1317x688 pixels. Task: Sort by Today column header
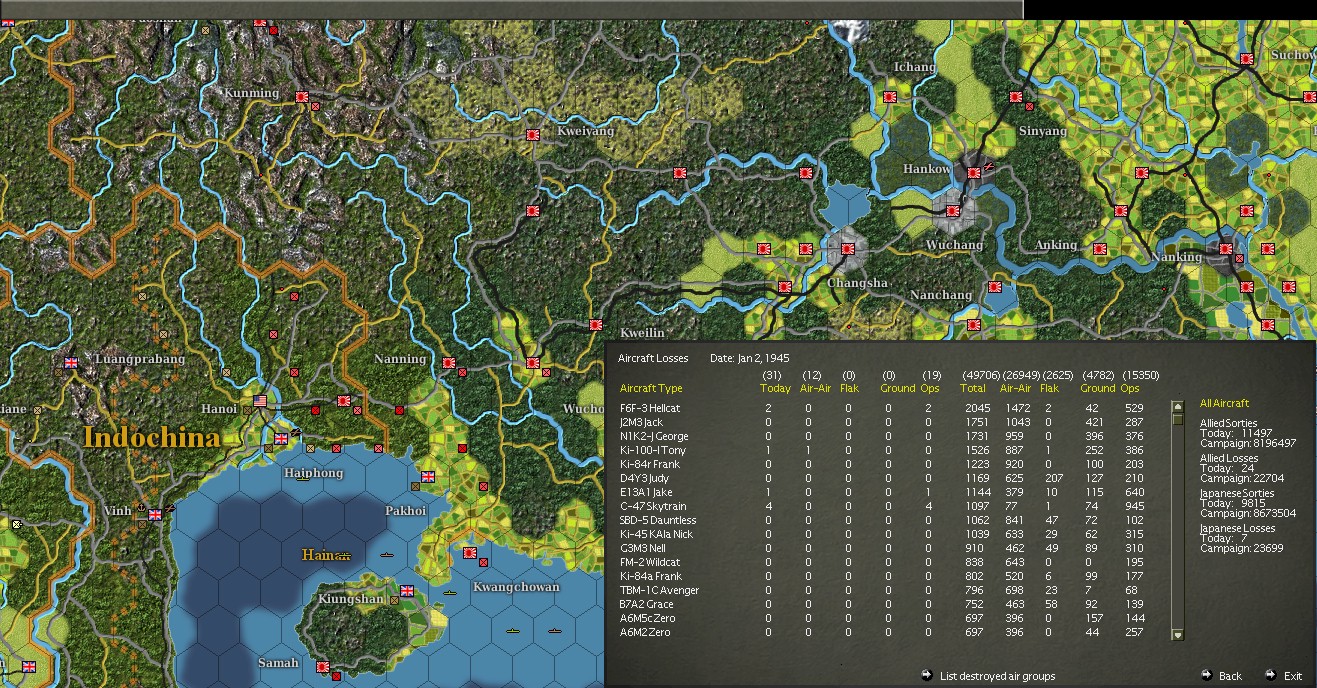[x=774, y=388]
